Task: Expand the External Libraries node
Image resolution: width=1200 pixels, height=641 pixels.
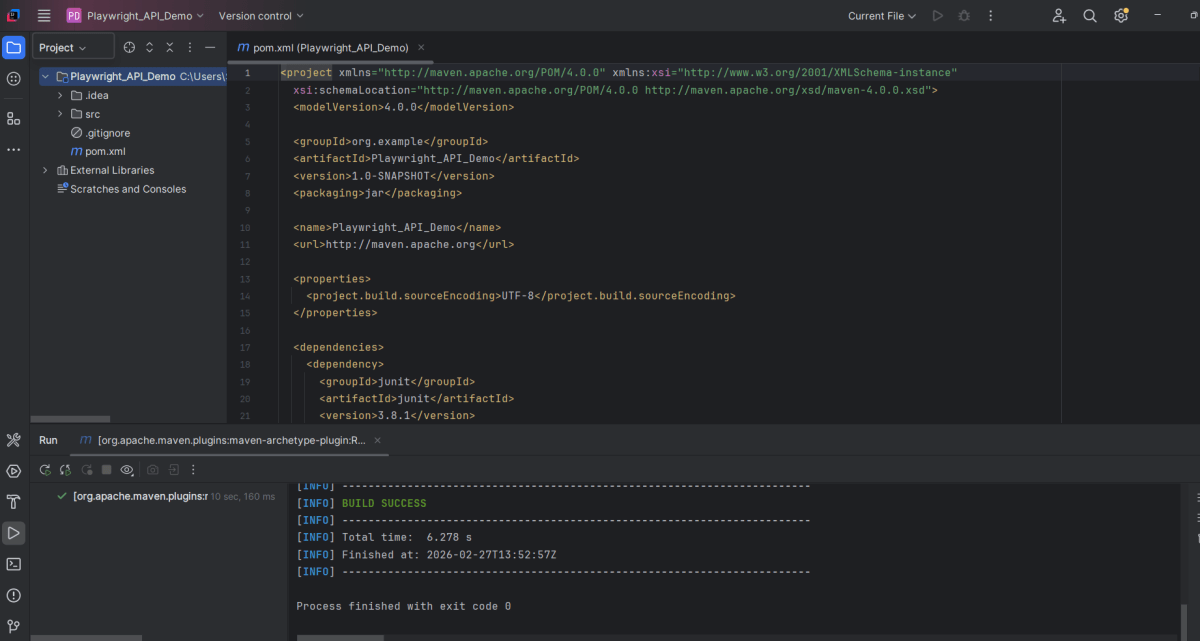Action: coord(45,170)
